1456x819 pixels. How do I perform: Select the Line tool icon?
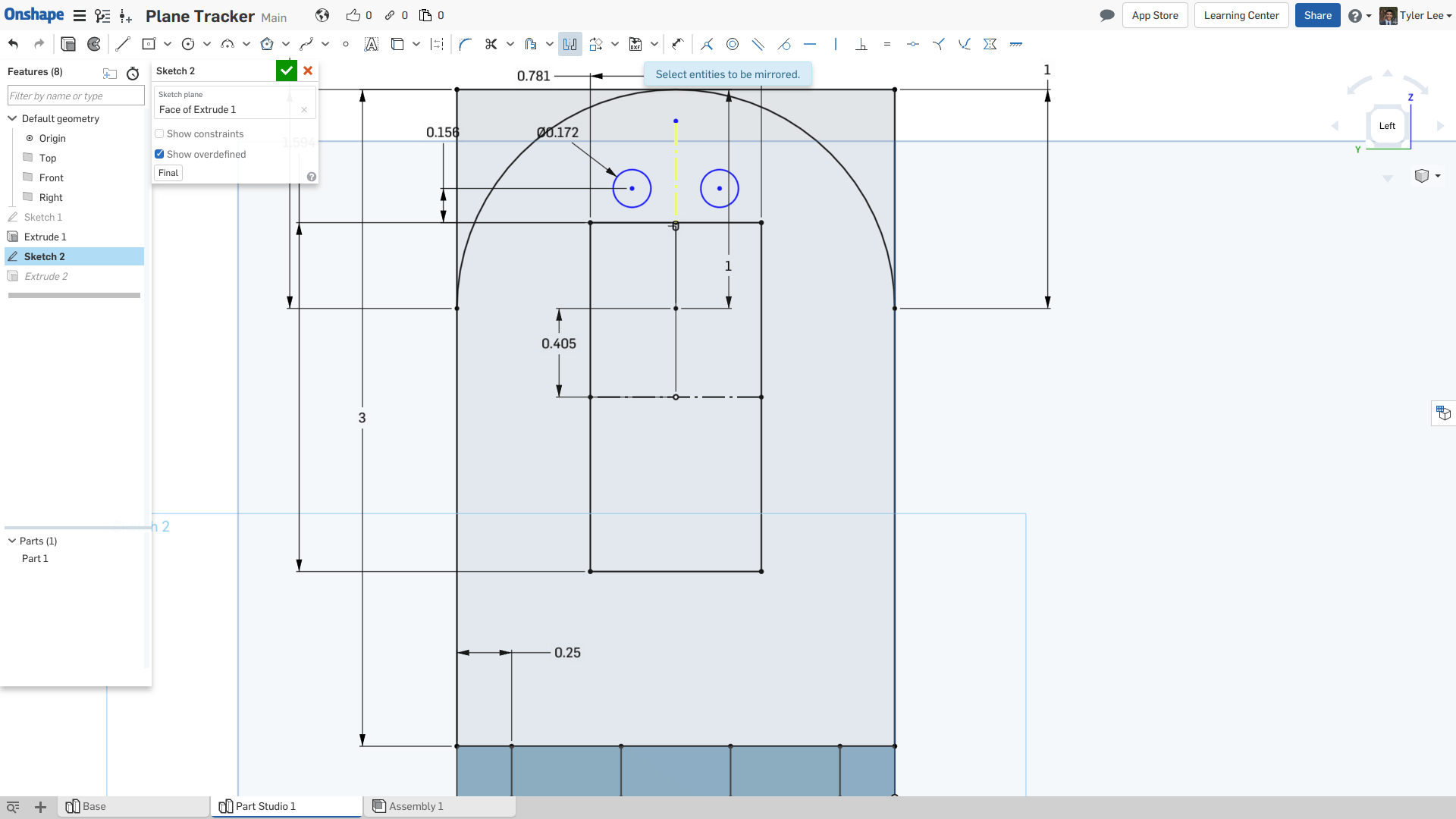pyautogui.click(x=122, y=44)
